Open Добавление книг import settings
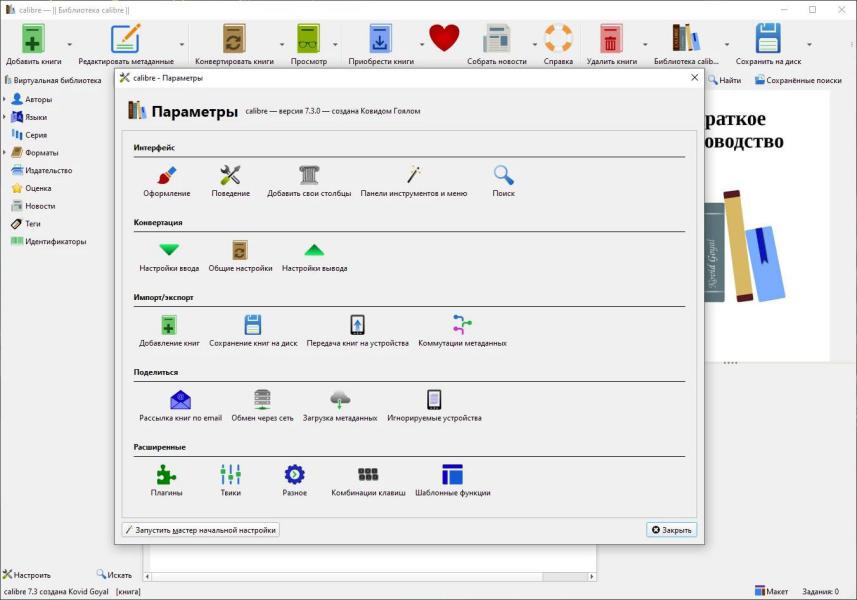The image size is (857, 600). (x=169, y=331)
